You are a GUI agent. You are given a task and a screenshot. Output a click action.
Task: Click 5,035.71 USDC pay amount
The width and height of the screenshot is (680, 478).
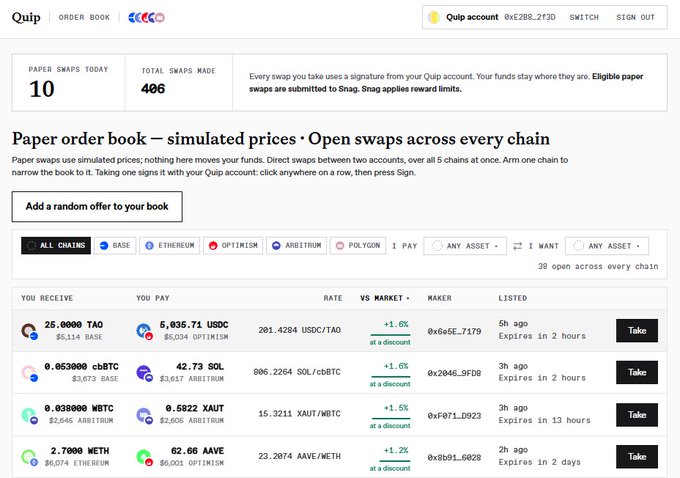(x=194, y=325)
